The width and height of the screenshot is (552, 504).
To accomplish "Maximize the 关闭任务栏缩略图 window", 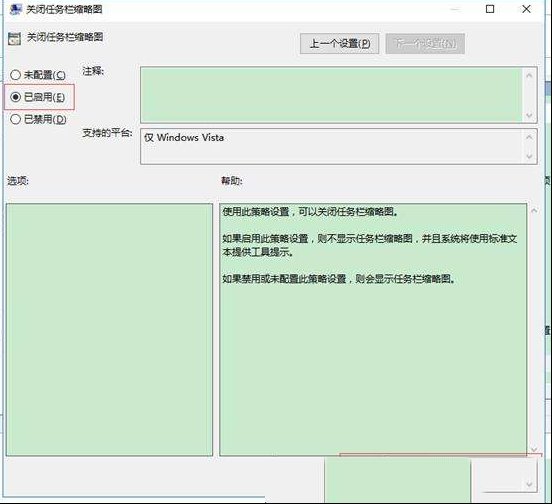I will tap(490, 9).
